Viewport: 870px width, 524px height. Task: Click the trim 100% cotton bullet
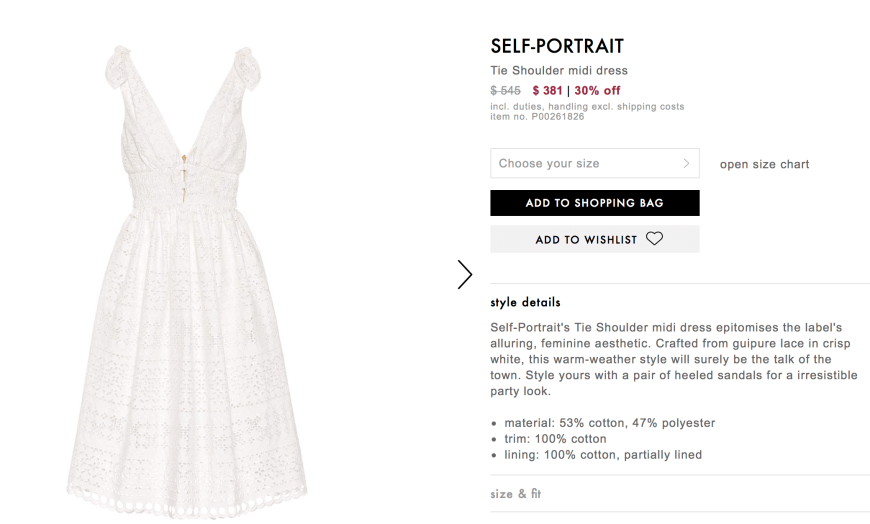(x=555, y=439)
